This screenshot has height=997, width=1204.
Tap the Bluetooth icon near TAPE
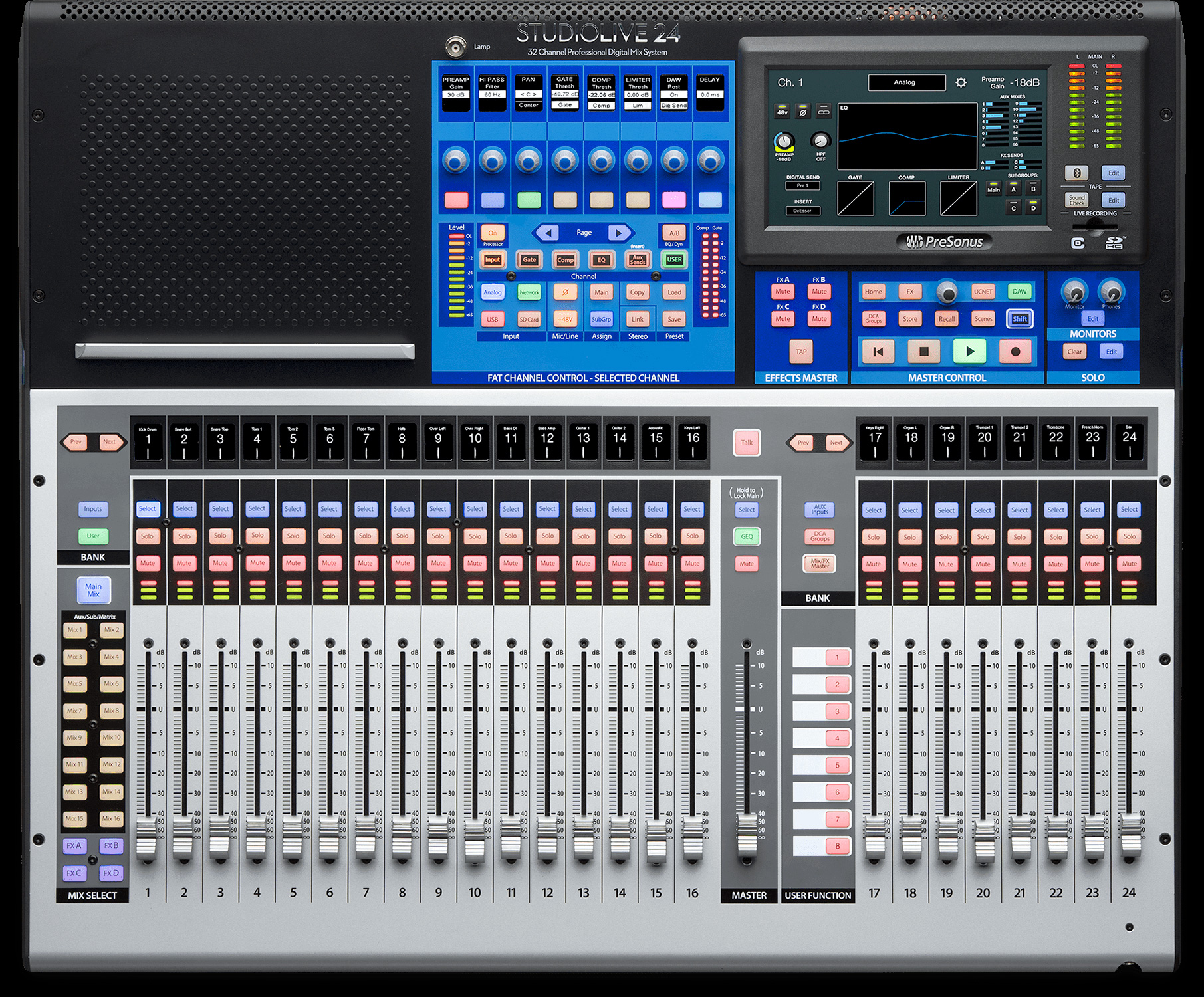[1077, 173]
